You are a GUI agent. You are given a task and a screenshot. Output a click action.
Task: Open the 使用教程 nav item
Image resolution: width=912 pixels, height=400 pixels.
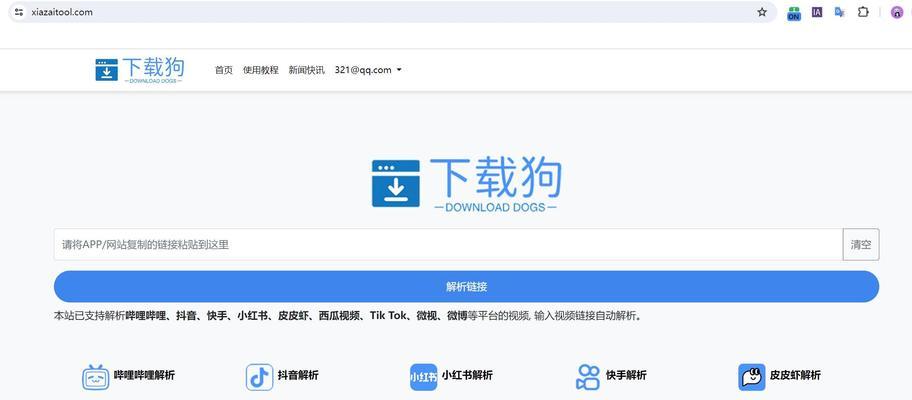[261, 70]
